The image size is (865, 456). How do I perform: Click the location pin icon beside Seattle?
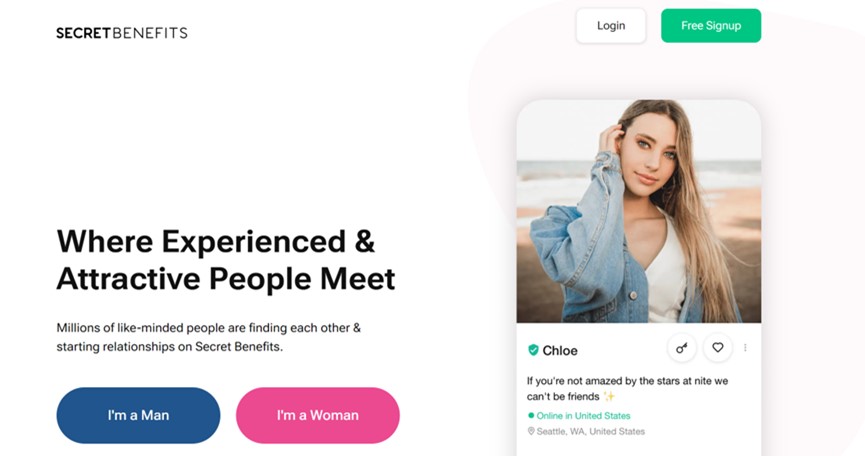coord(531,431)
